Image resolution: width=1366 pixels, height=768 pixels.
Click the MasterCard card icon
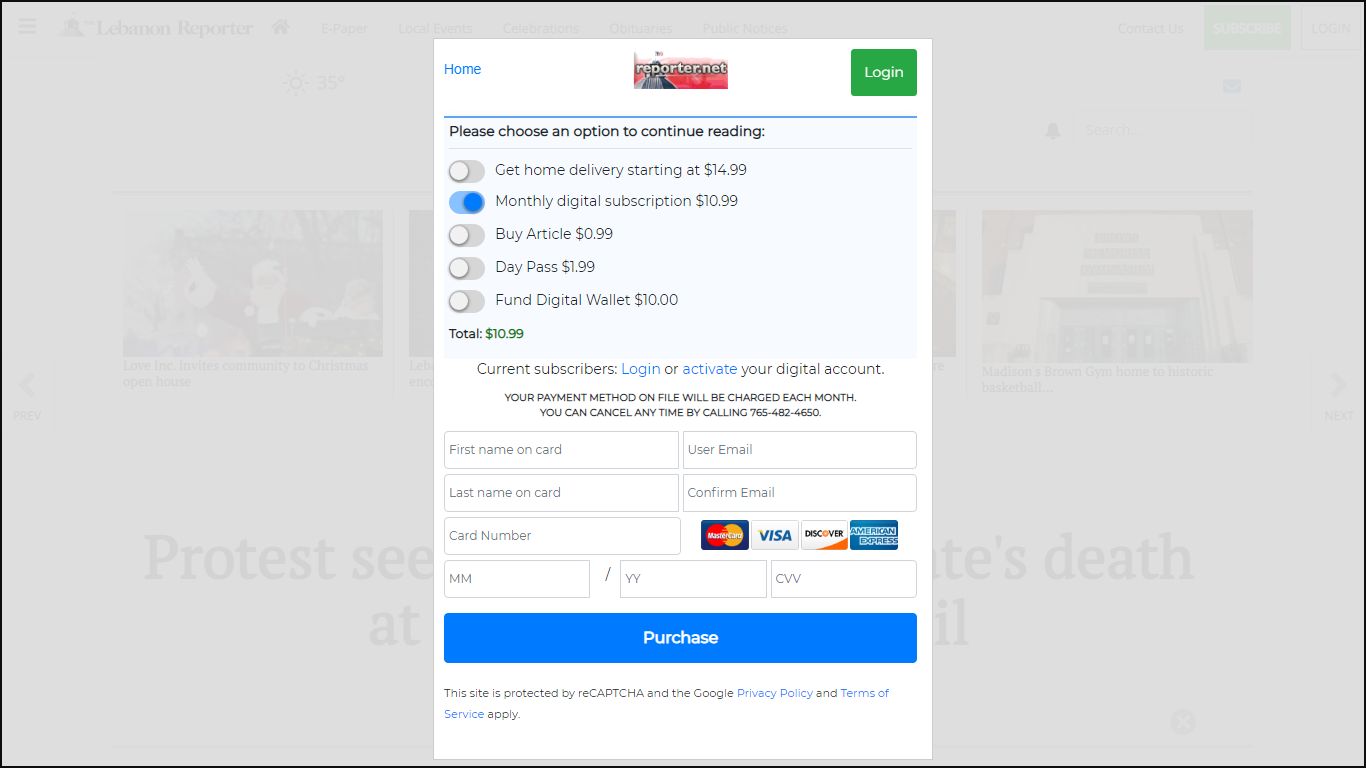(x=725, y=535)
